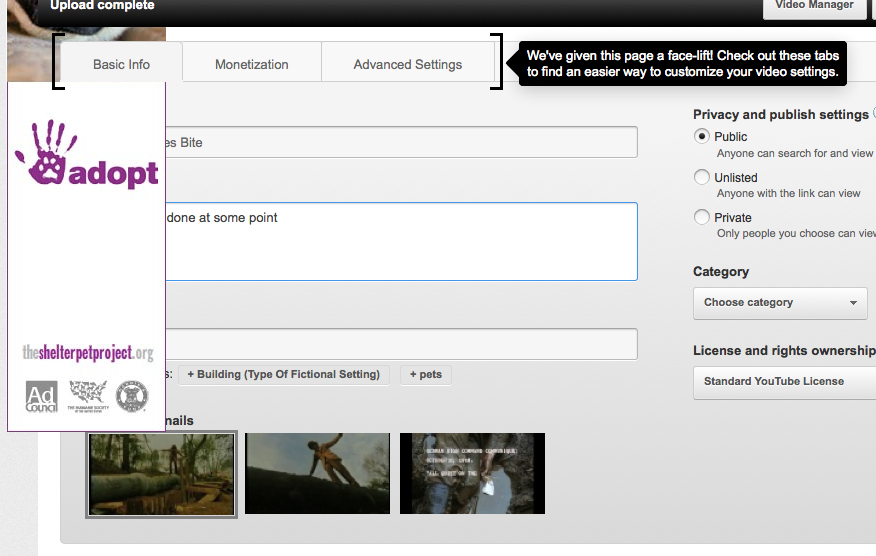Click the round seal logo in ad
This screenshot has height=556, width=876.
click(x=132, y=396)
